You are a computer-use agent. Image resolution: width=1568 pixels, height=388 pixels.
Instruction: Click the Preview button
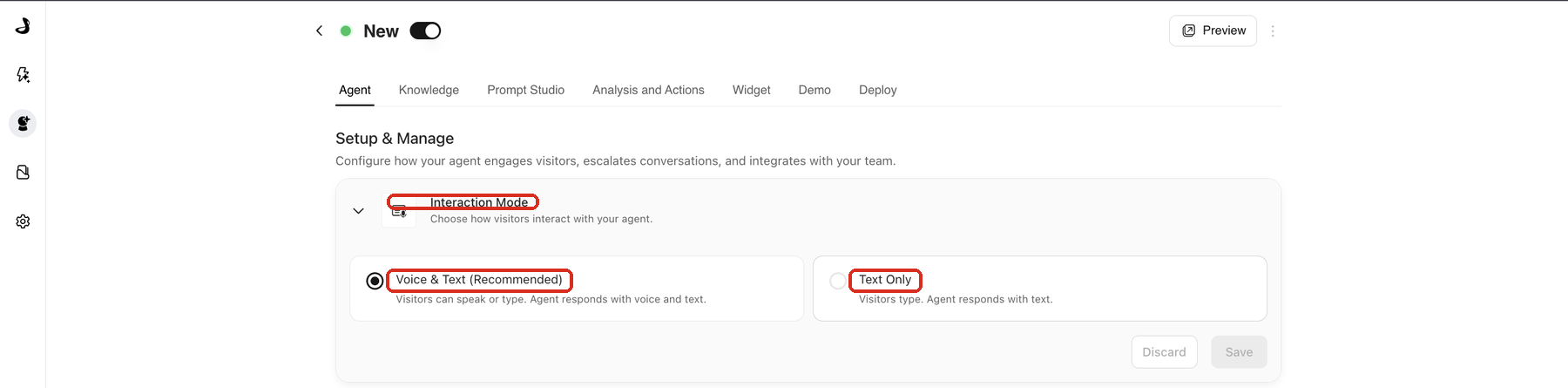click(1213, 31)
